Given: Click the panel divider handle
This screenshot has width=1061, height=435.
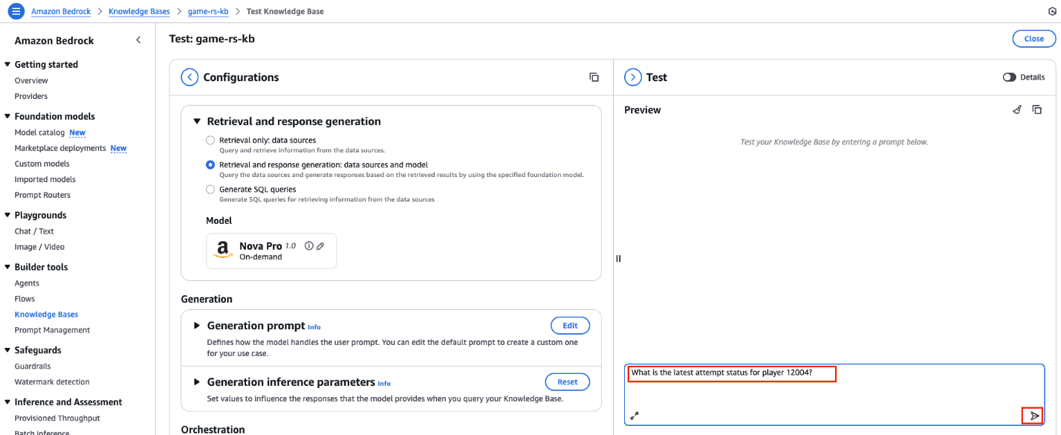Looking at the screenshot, I should tap(618, 258).
